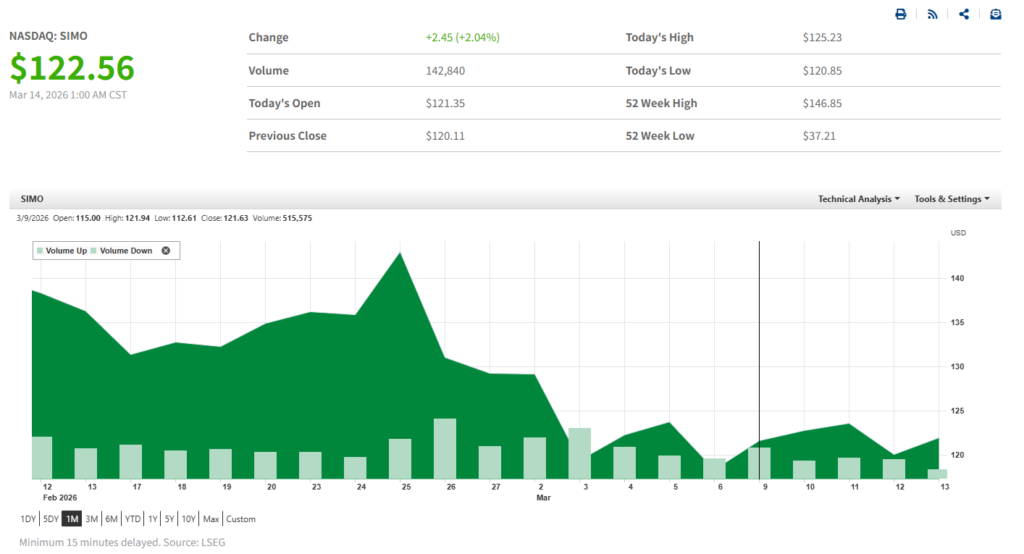This screenshot has width=1024, height=554.
Task: Open the RSS feed icon
Action: 932,14
